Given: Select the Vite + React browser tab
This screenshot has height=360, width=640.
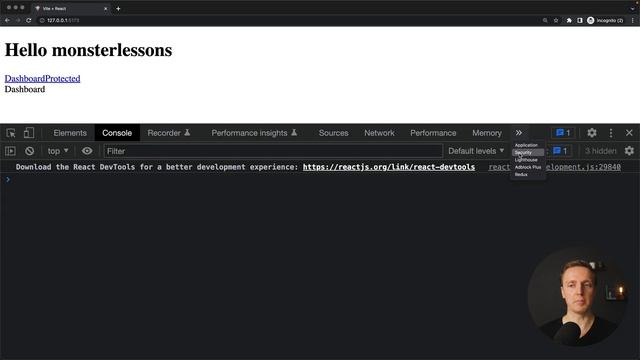Looking at the screenshot, I should point(71,9).
